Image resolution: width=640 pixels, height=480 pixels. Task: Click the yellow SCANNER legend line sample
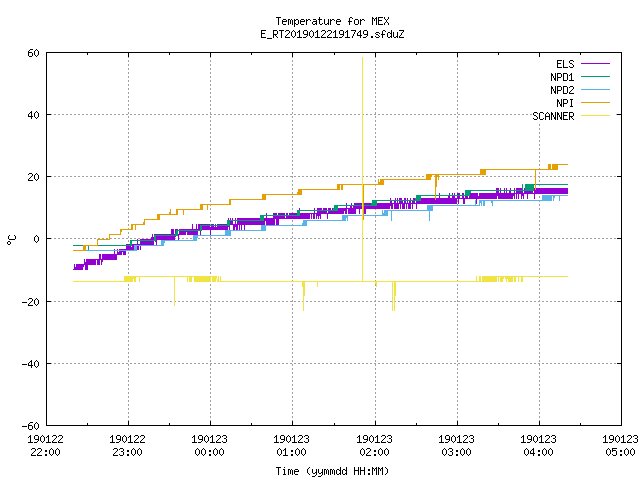pyautogui.click(x=595, y=116)
